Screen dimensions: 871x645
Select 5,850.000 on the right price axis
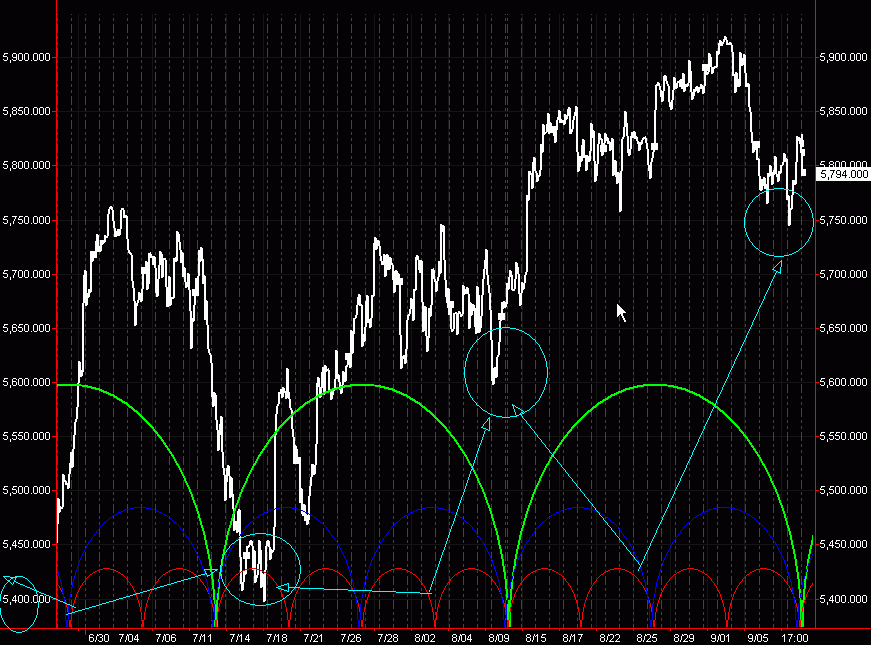point(843,111)
